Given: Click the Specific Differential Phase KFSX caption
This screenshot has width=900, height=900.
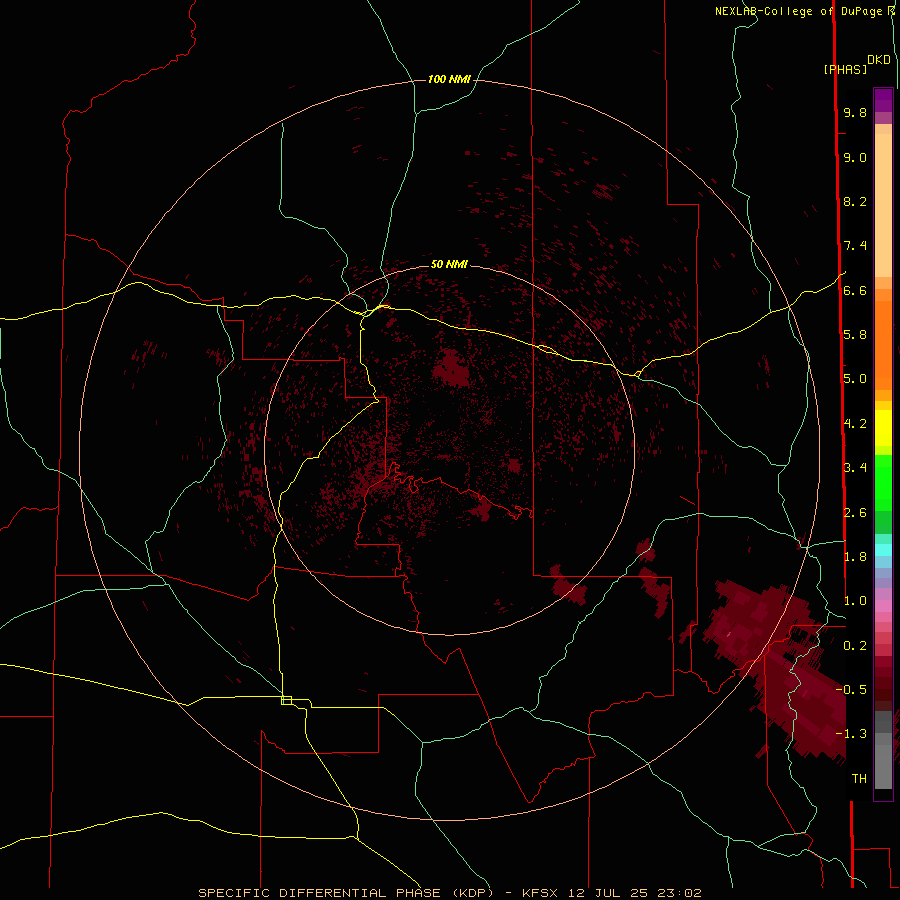Looking at the screenshot, I should (x=450, y=893).
